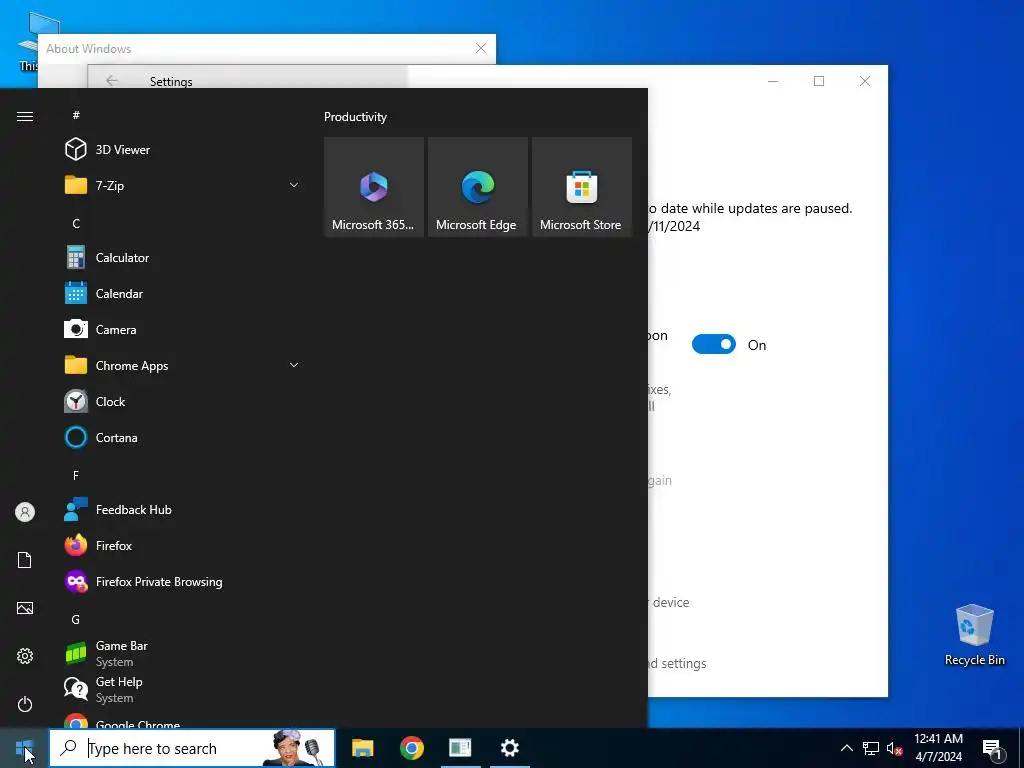Open the Chrome Apps folder entry
The height and width of the screenshot is (768, 1024).
[x=183, y=366]
